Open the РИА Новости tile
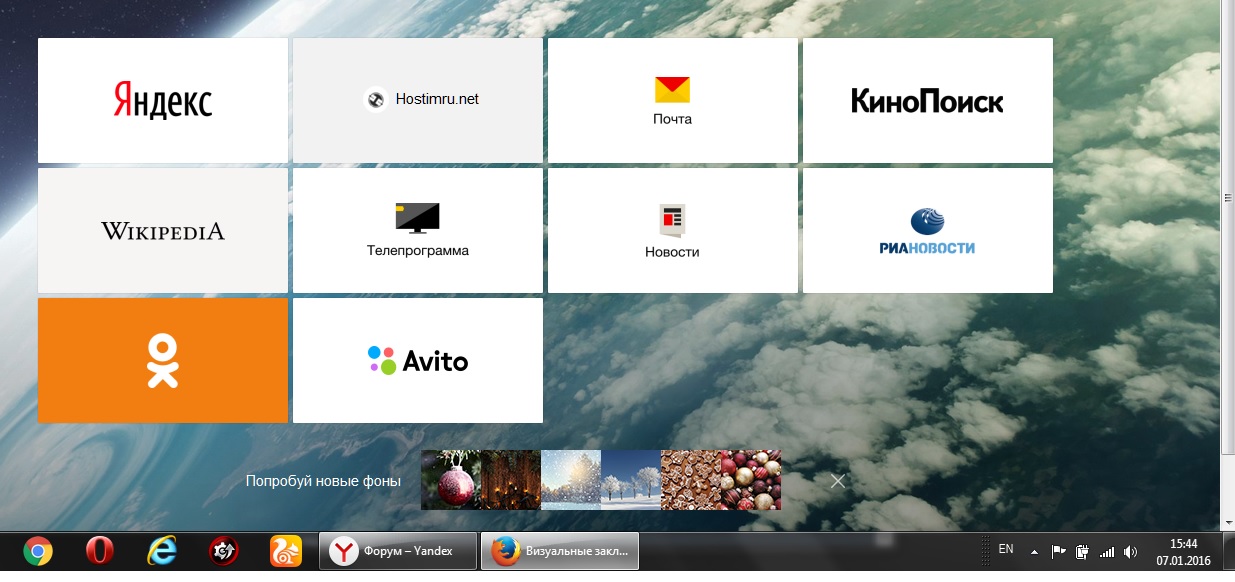This screenshot has width=1235, height=582. 927,231
